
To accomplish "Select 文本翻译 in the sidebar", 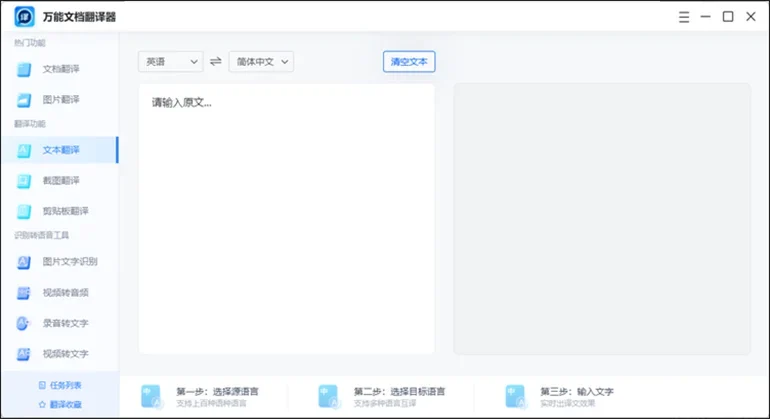I will (x=59, y=150).
